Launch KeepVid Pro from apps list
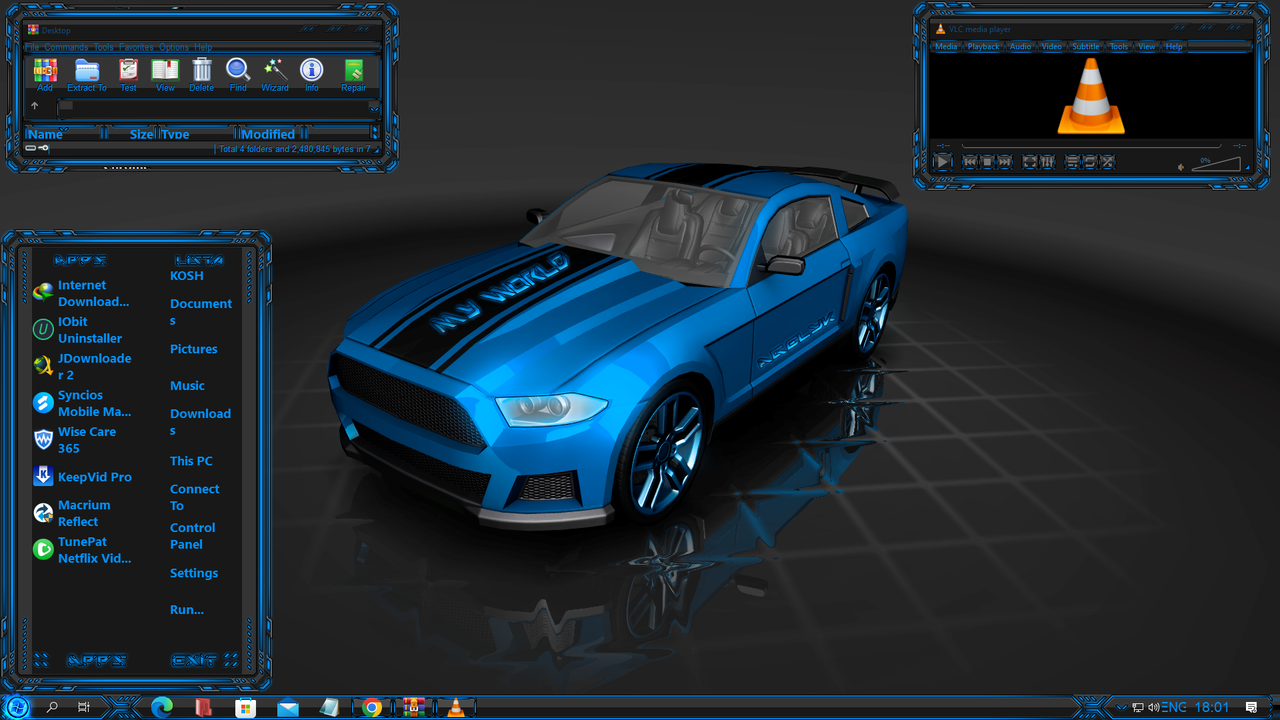1280x720 pixels. (x=83, y=477)
